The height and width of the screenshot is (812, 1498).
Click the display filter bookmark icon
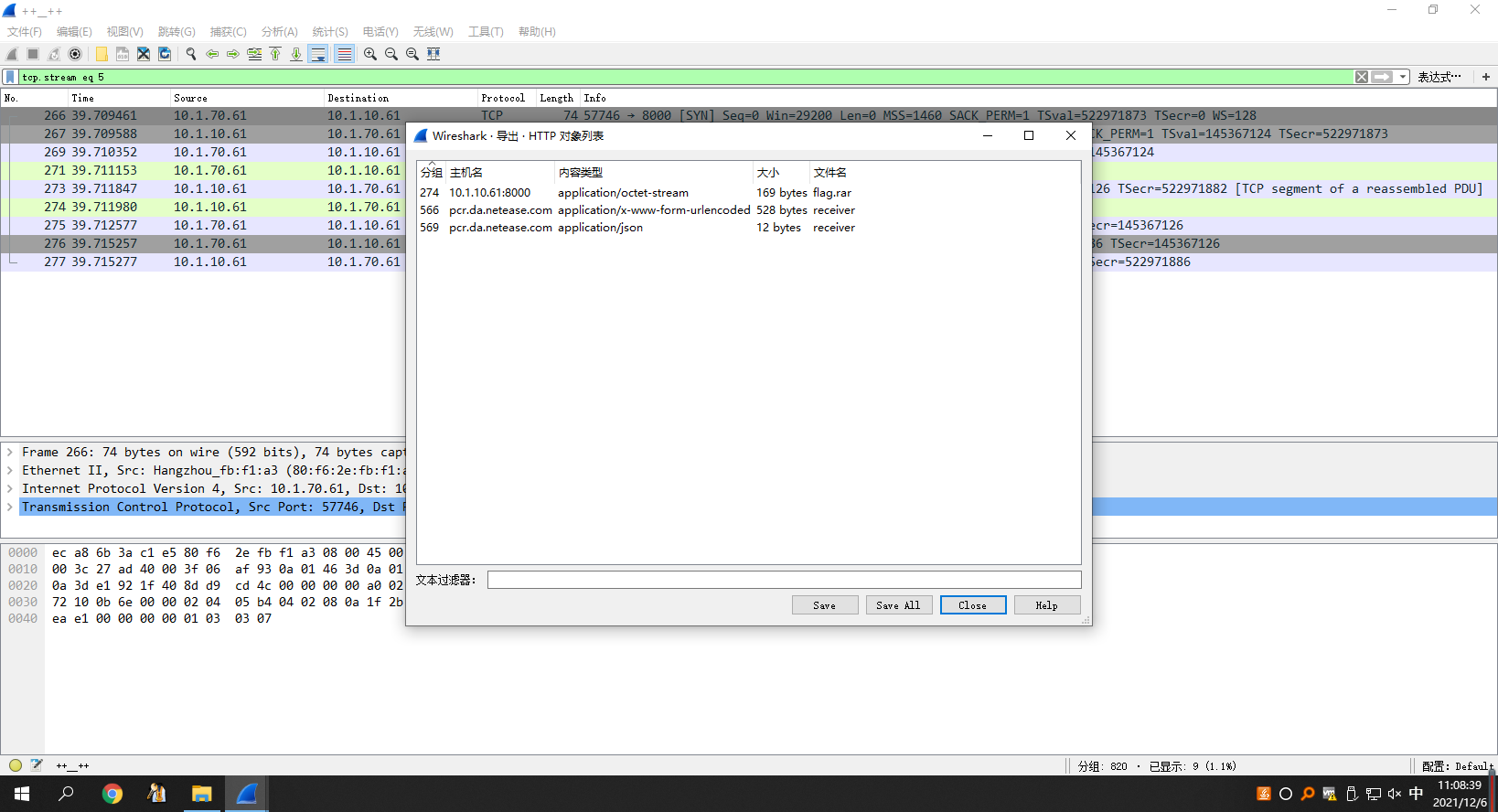[x=10, y=77]
